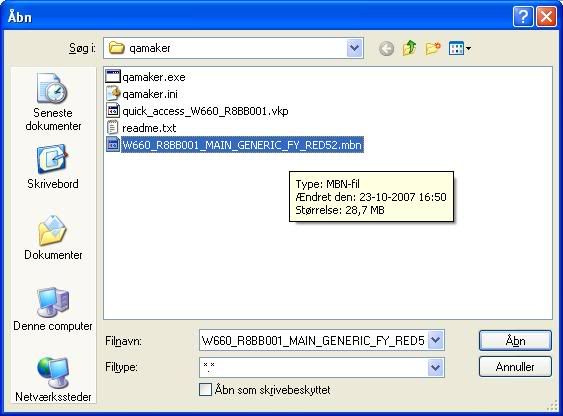Create a new folder
This screenshot has height=416, width=563.
pos(433,48)
